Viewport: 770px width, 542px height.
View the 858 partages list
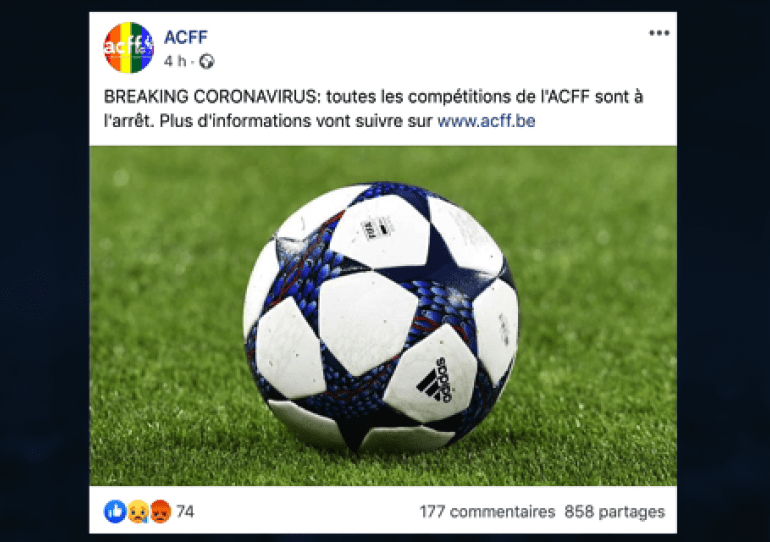point(615,512)
